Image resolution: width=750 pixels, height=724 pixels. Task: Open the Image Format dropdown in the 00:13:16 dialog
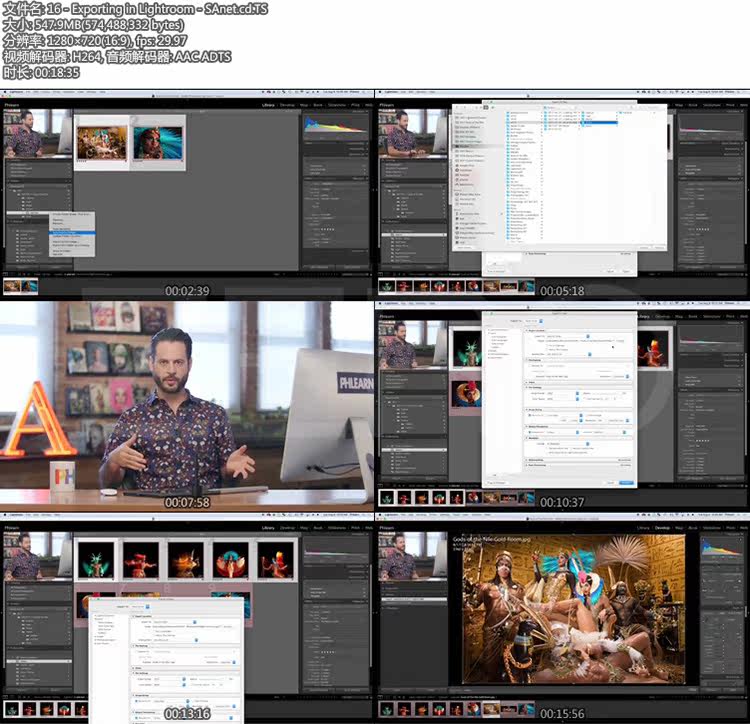(170, 679)
